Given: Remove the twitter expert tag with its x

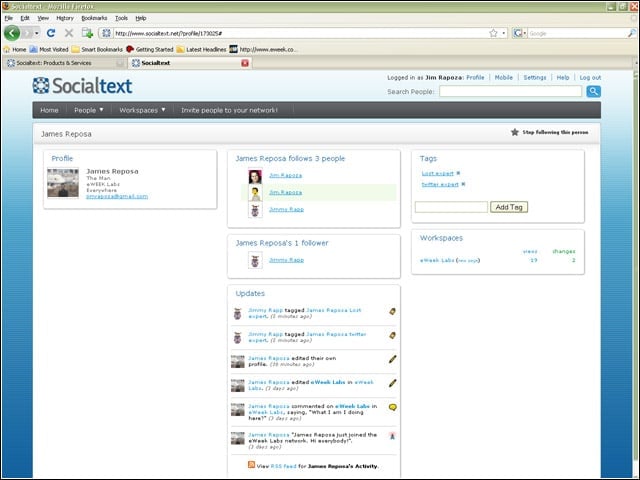Looking at the screenshot, I should coord(463,184).
